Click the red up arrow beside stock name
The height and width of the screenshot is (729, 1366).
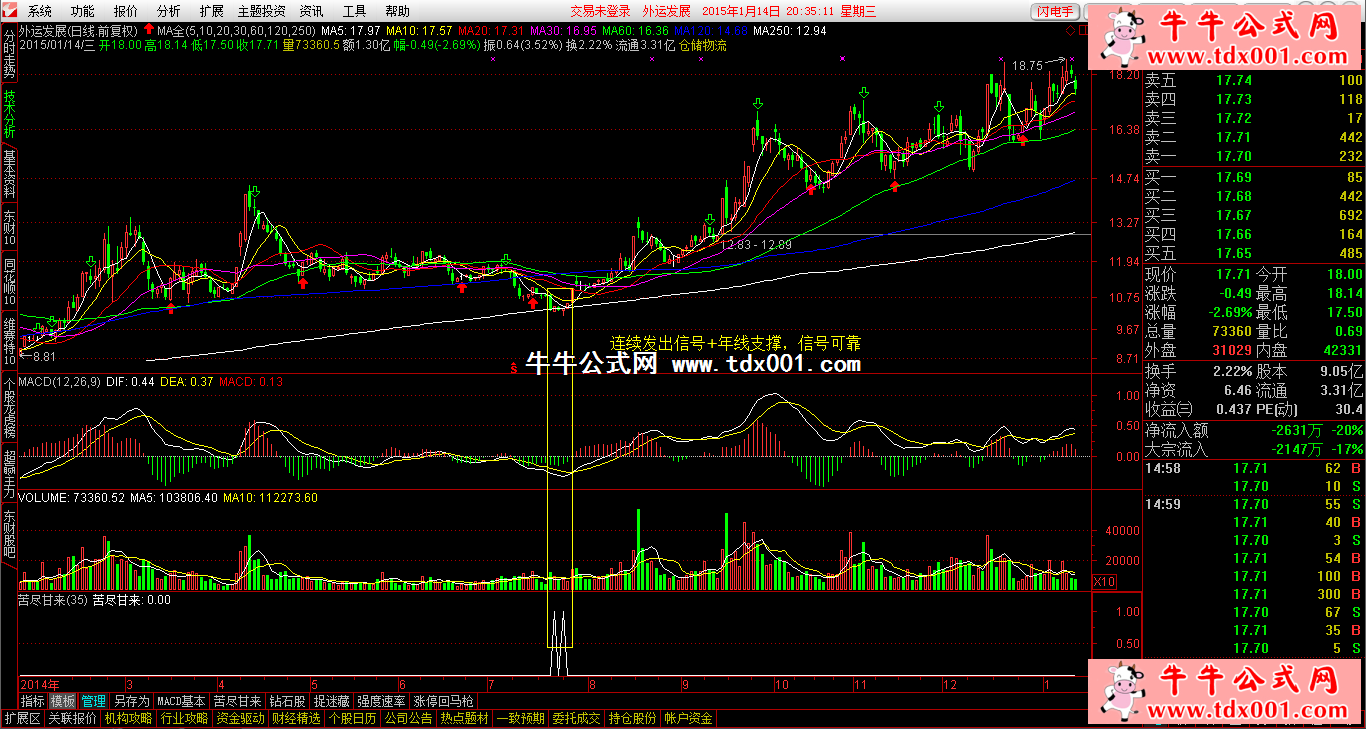[x=149, y=31]
